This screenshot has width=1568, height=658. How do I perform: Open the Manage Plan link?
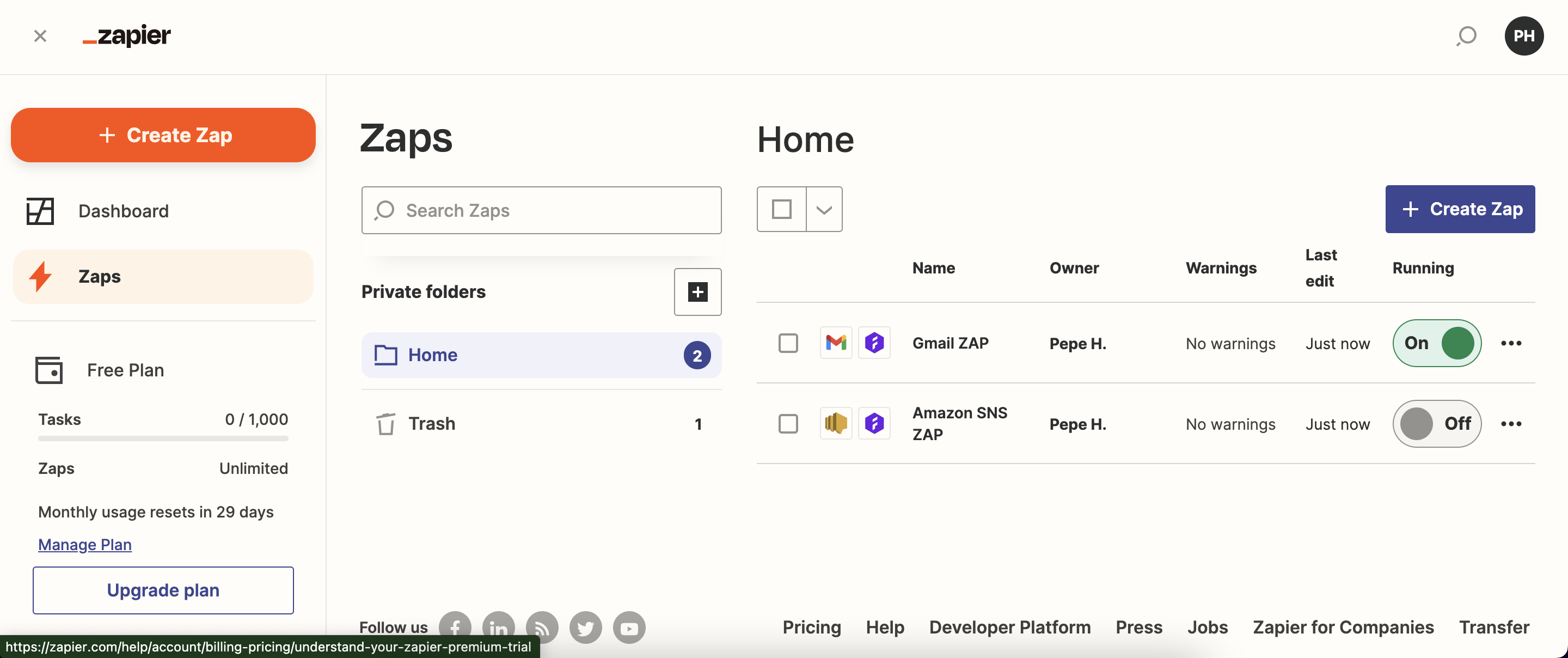point(84,545)
